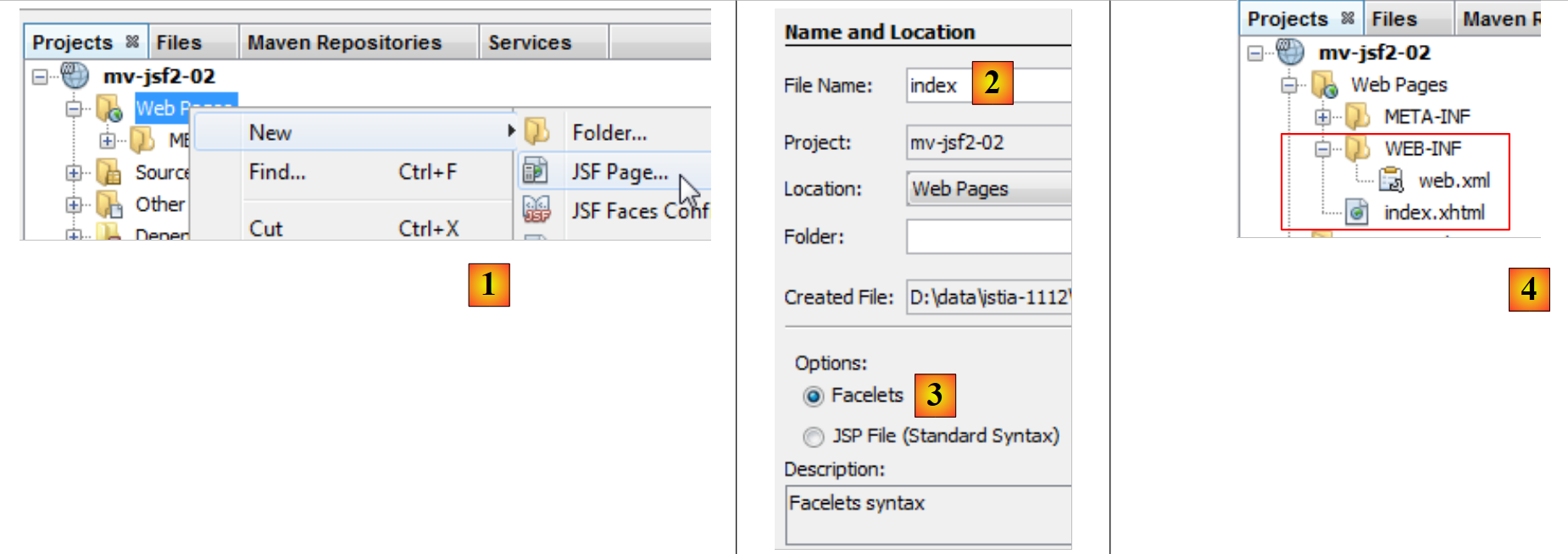Click the META-INF folder icon in right tree

click(x=1358, y=116)
